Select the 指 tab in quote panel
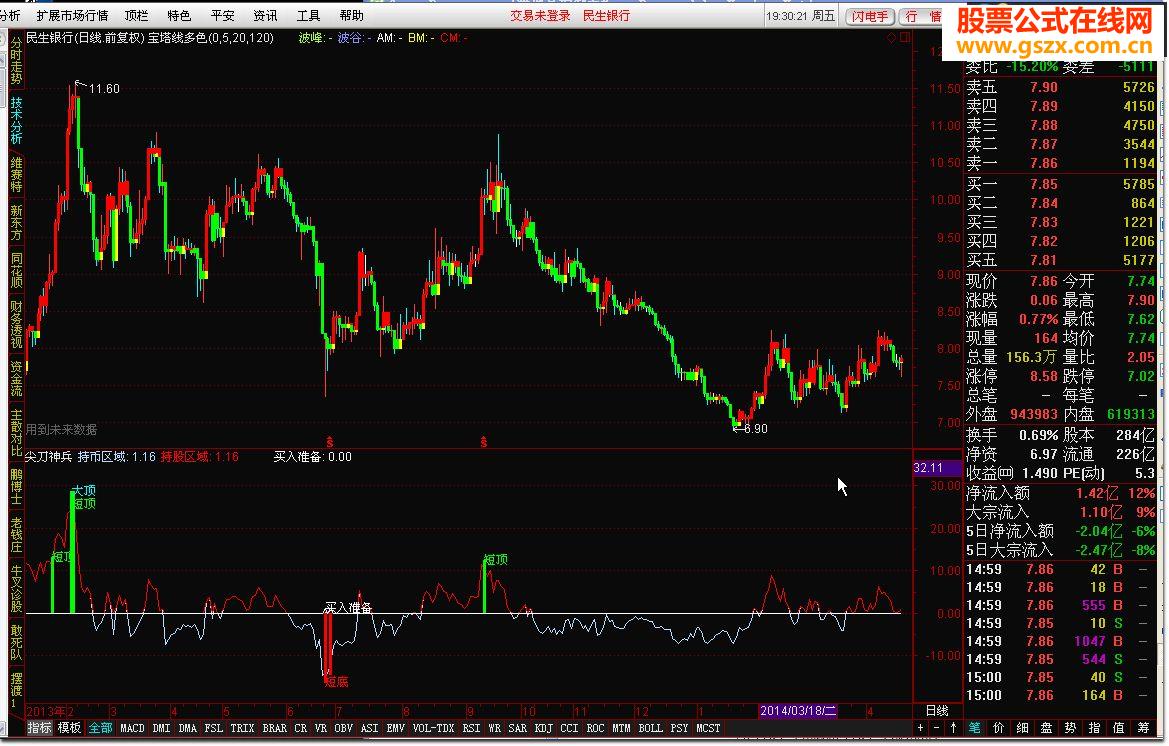The height and width of the screenshot is (746, 1169). click(x=1094, y=727)
